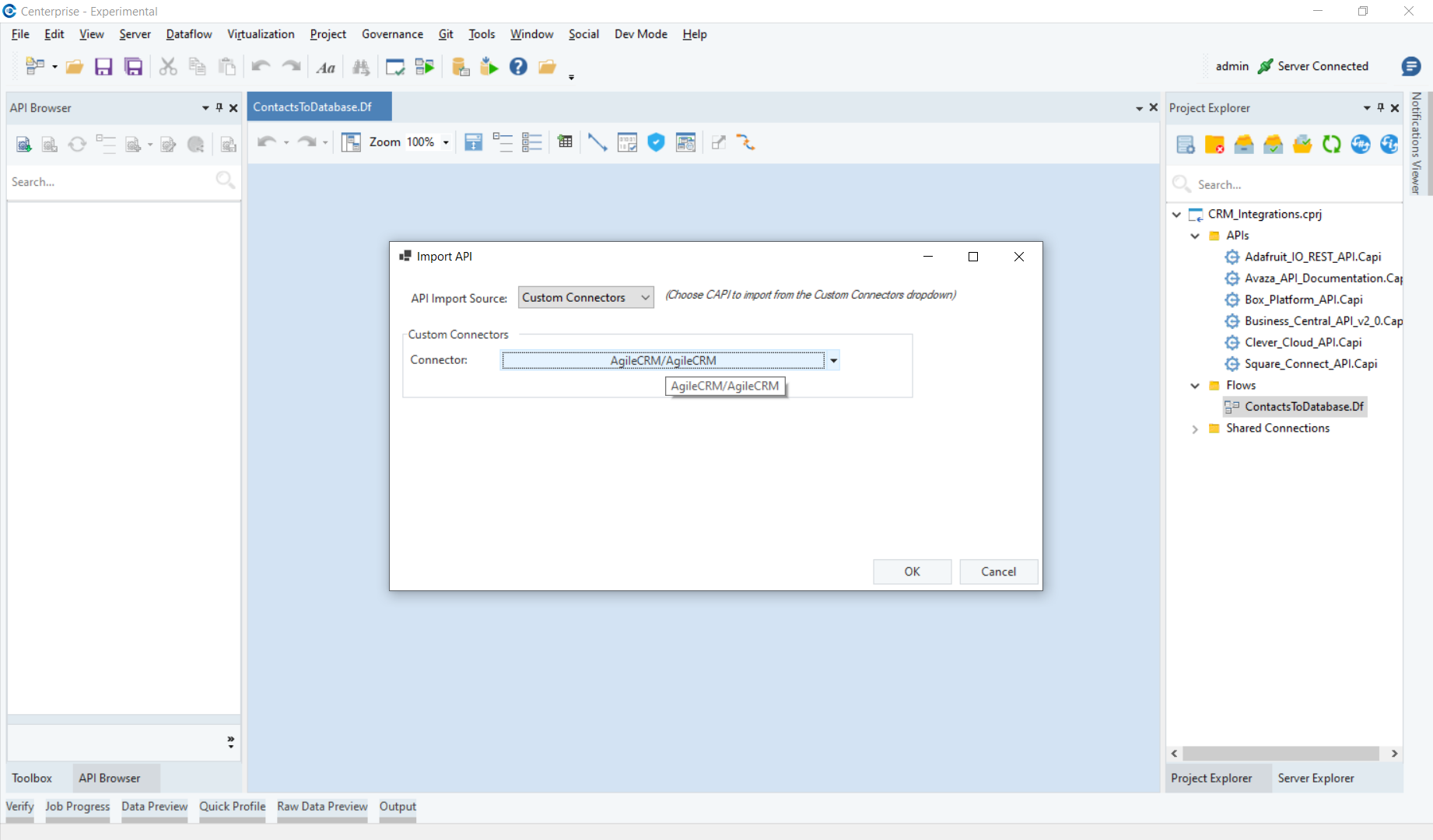Expand the Shared Connections folder
Image resolution: width=1433 pixels, height=840 pixels.
click(x=1195, y=429)
